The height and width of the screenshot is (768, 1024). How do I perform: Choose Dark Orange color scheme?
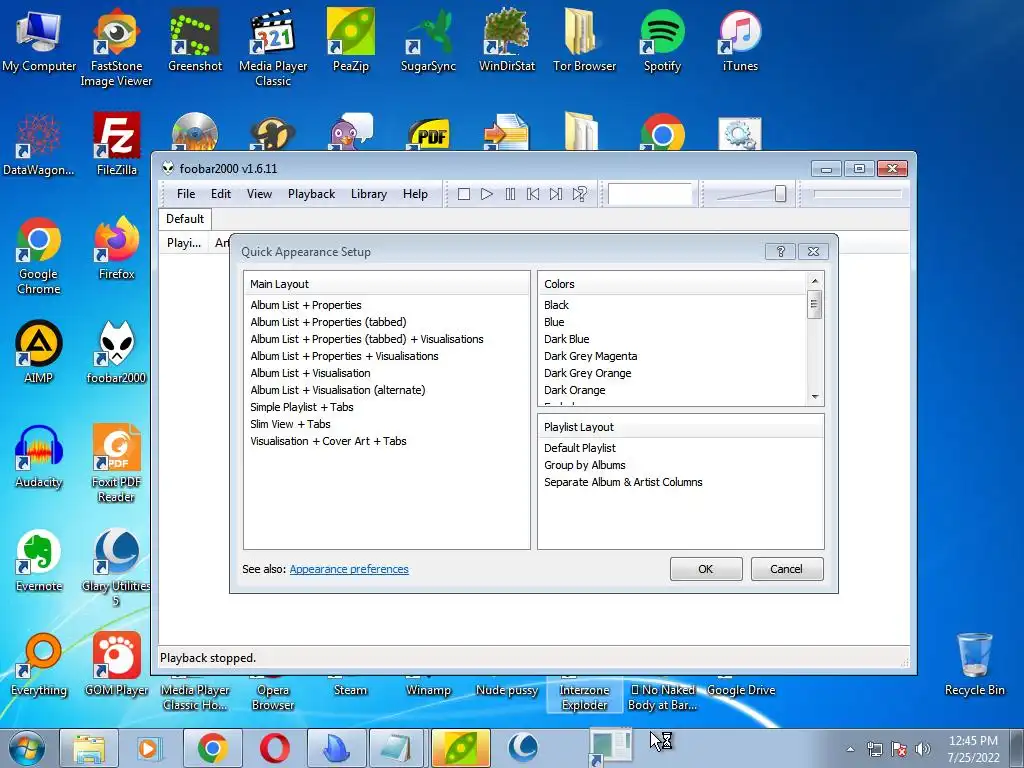pyautogui.click(x=575, y=390)
